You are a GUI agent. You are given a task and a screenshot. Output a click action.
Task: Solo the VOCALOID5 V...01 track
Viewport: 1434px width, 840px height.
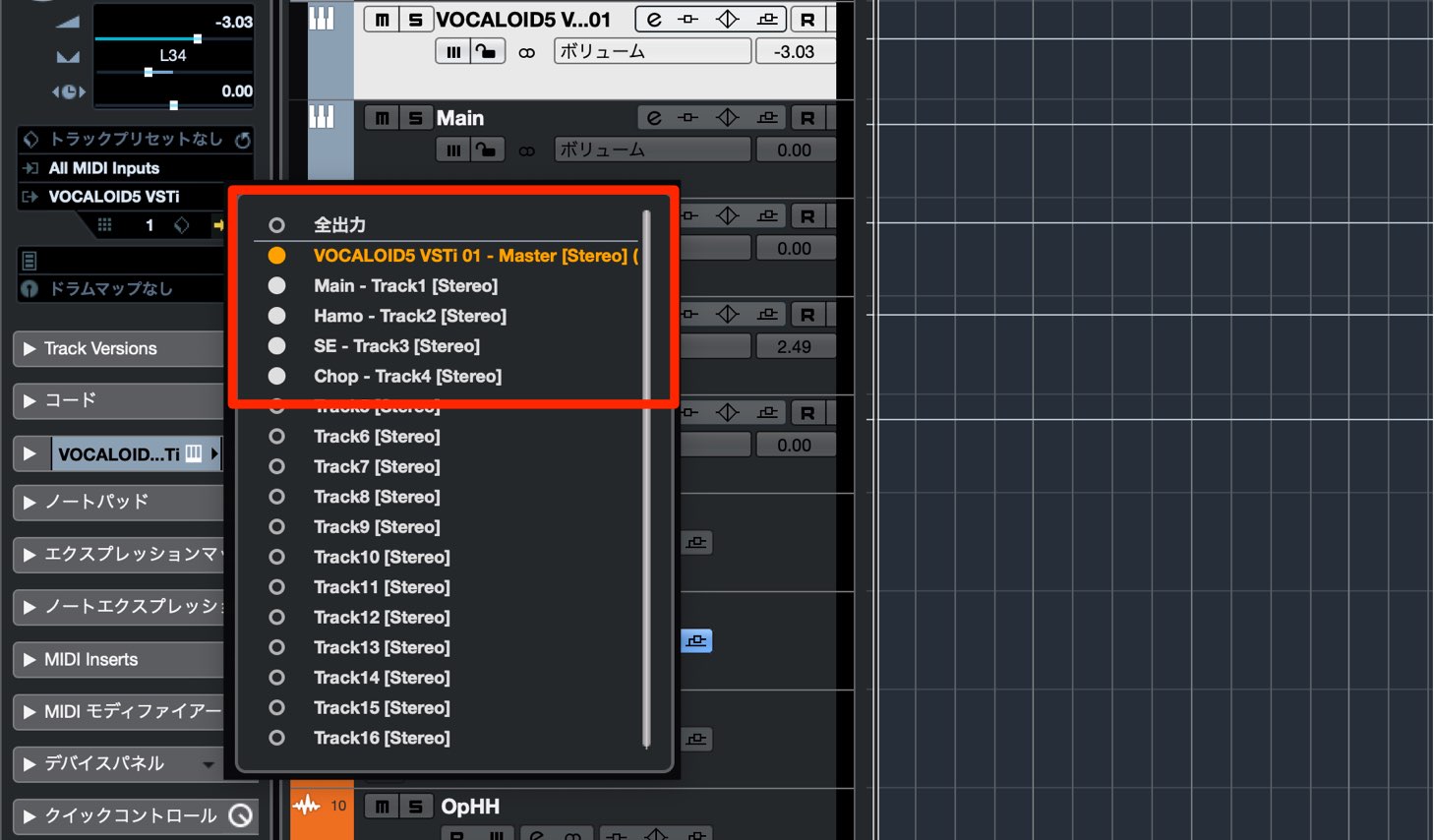(x=415, y=19)
